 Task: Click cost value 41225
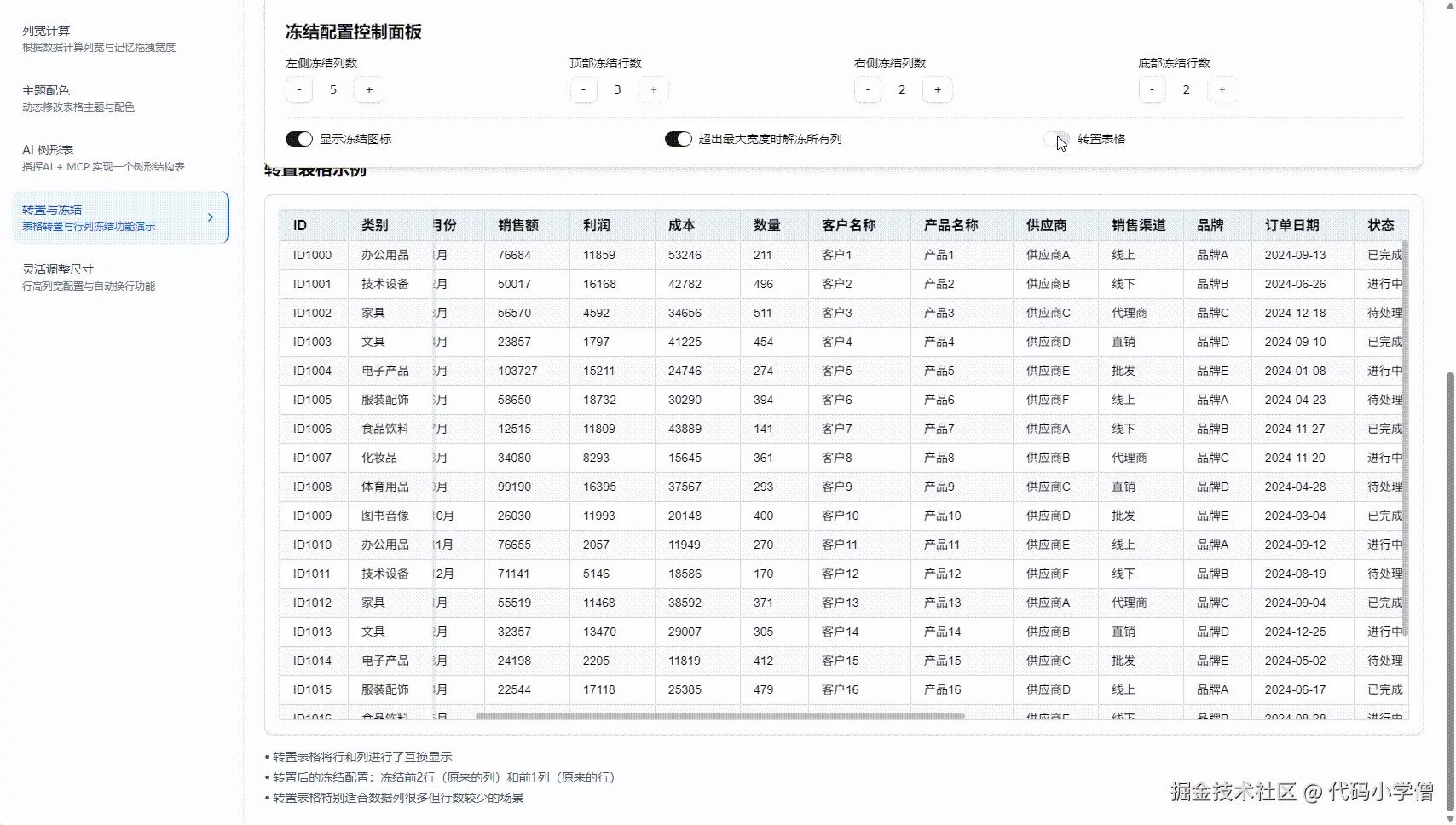pos(697,342)
